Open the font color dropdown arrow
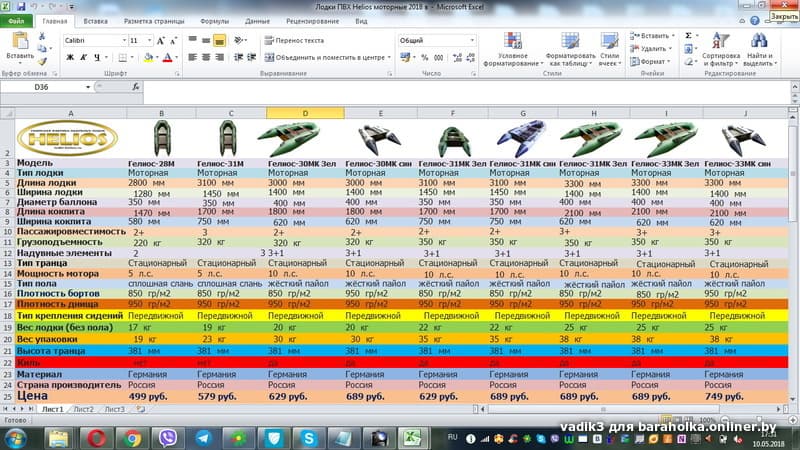 [x=177, y=58]
